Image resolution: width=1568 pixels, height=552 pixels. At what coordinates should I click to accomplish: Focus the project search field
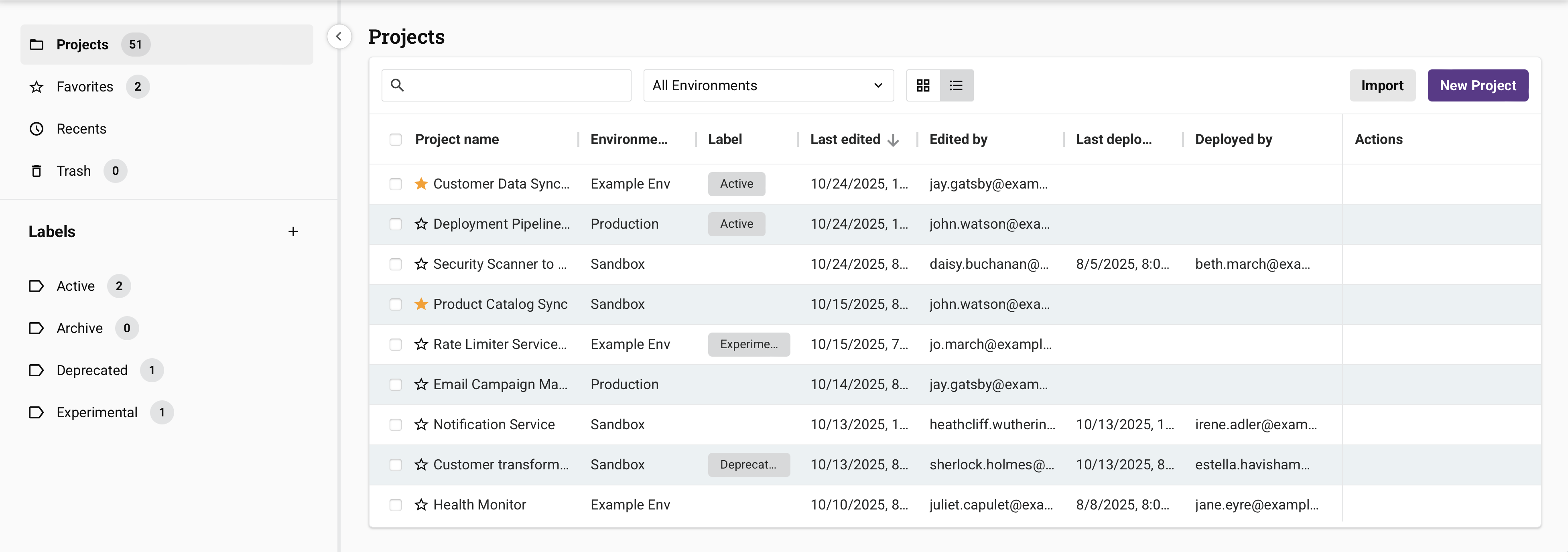pos(514,86)
